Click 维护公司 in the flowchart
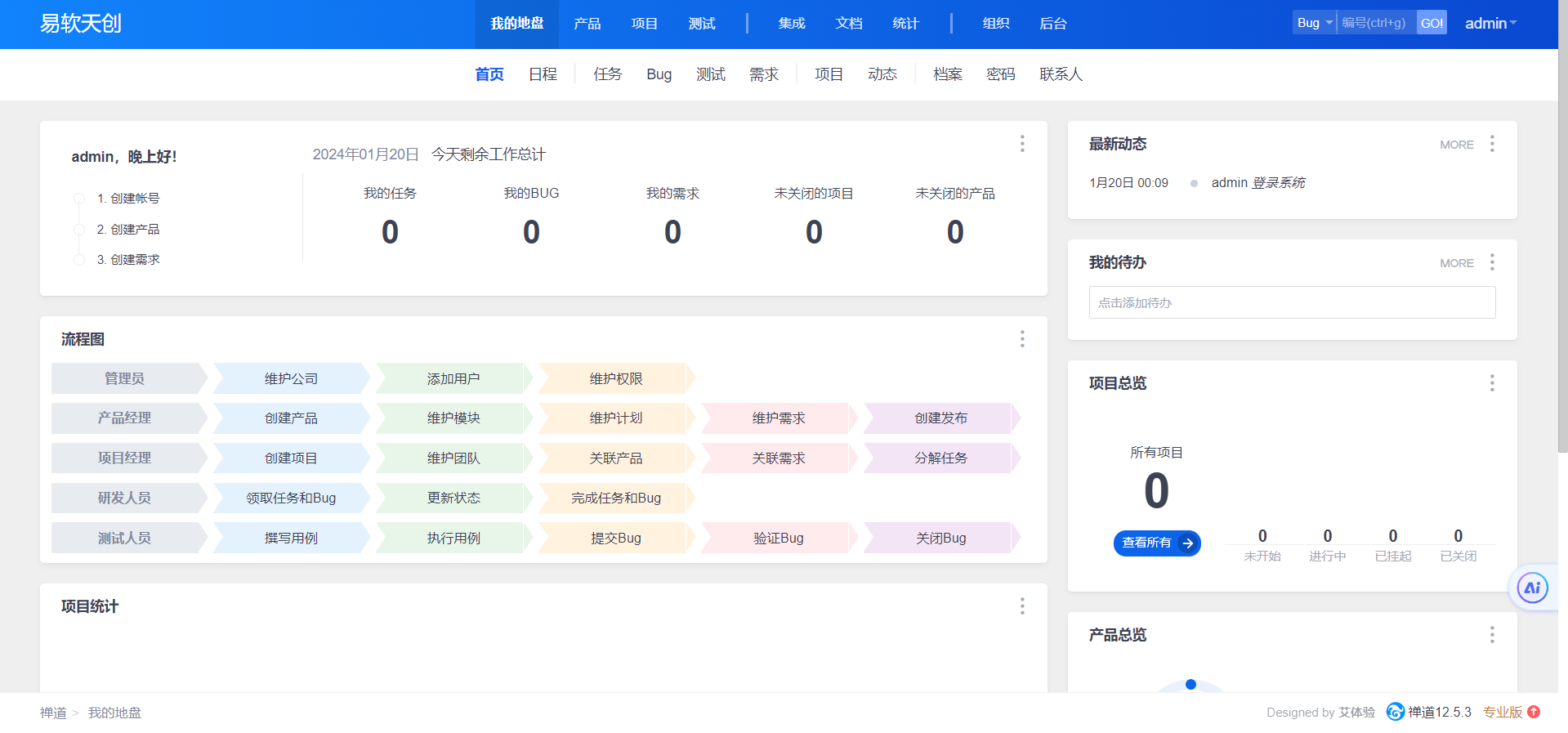The image size is (1568, 733). point(291,378)
